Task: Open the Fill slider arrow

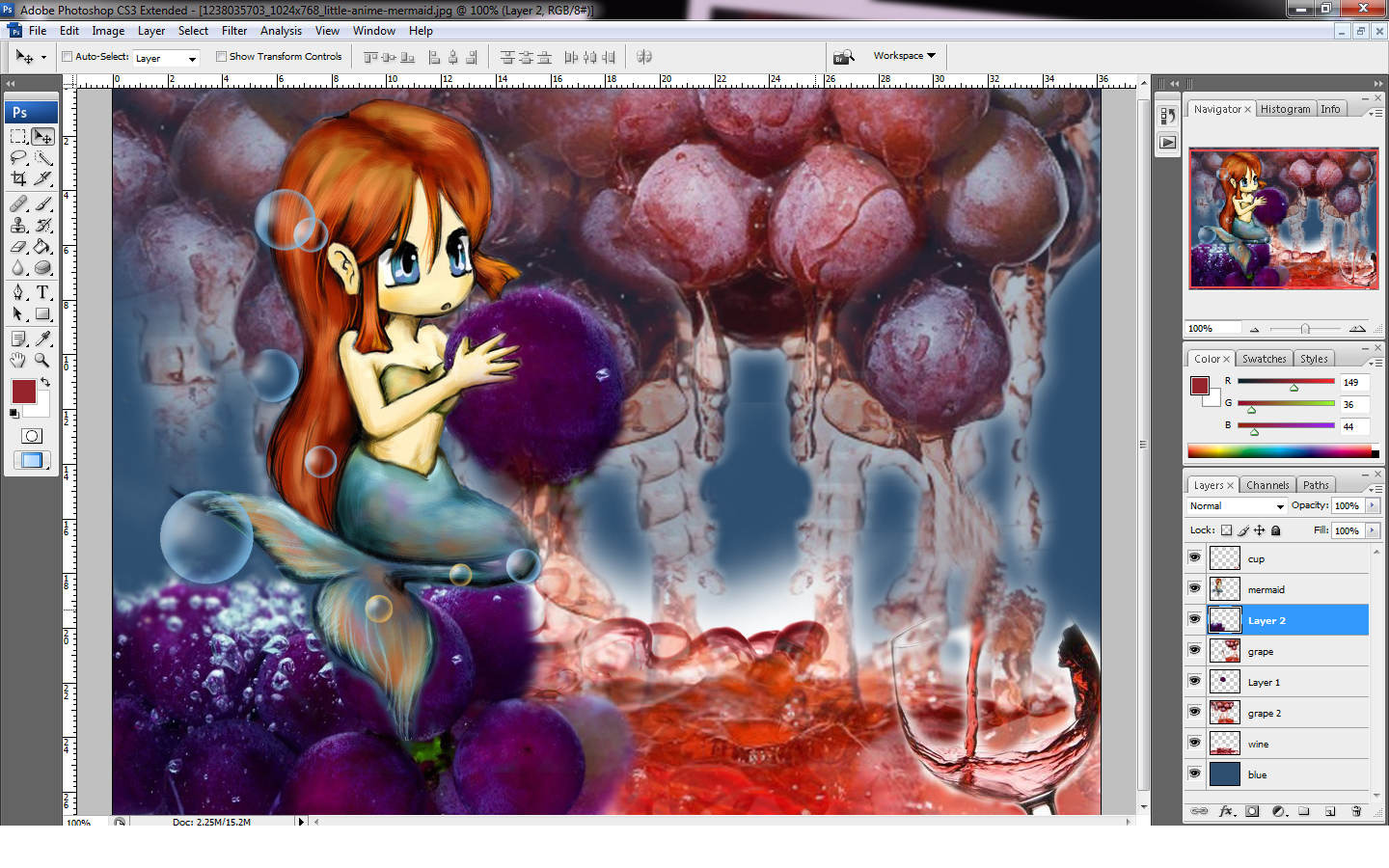Action: 1373,530
